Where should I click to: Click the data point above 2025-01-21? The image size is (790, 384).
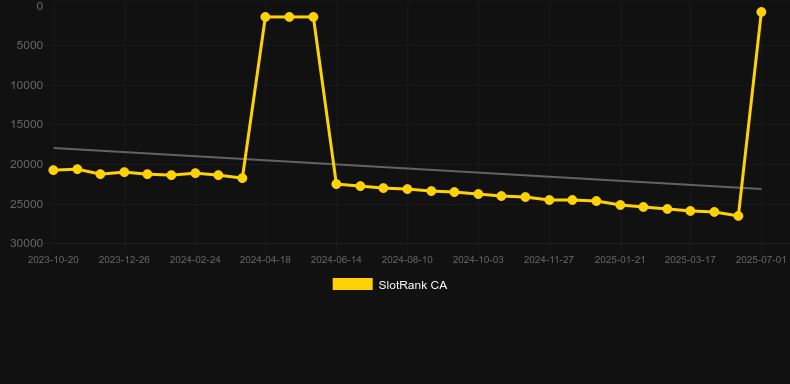(620, 205)
